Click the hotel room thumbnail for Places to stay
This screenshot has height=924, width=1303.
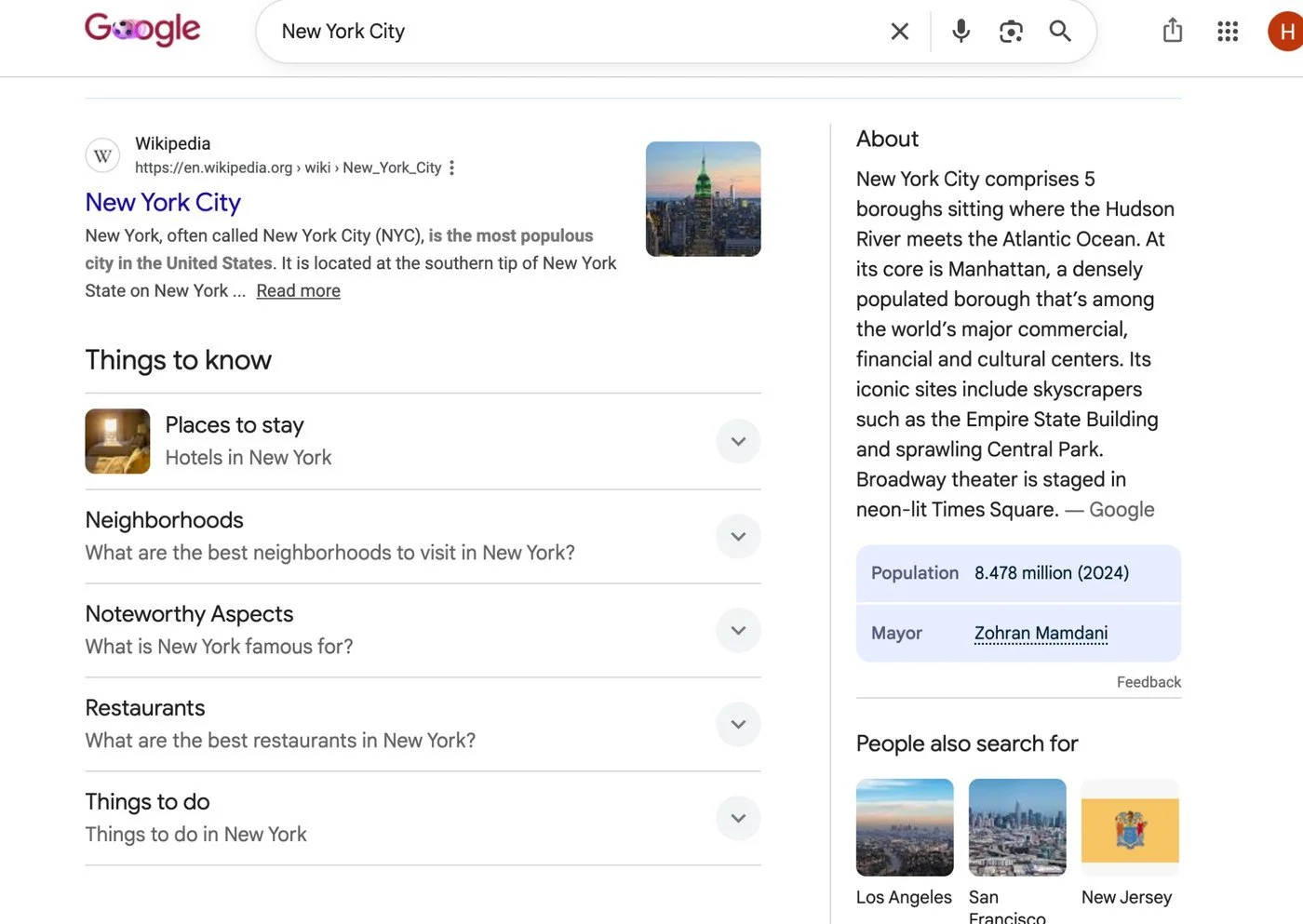coord(117,441)
